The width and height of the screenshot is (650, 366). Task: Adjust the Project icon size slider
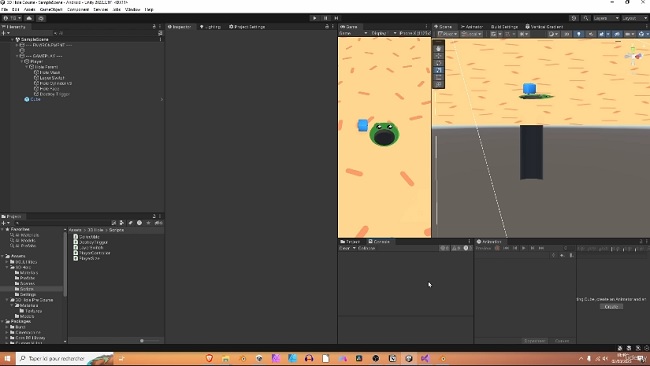[x=149, y=341]
